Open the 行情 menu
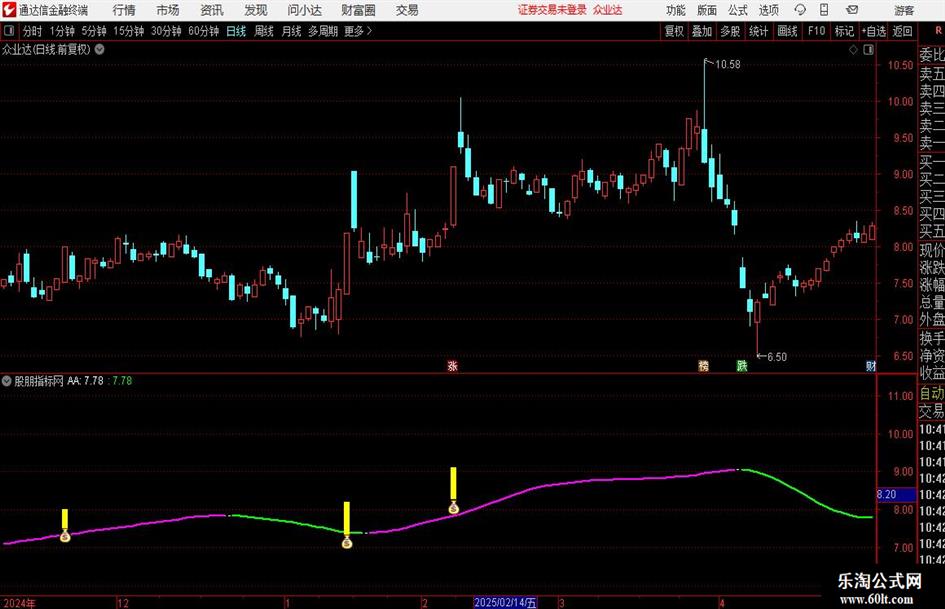Image resolution: width=945 pixels, height=609 pixels. coord(124,10)
